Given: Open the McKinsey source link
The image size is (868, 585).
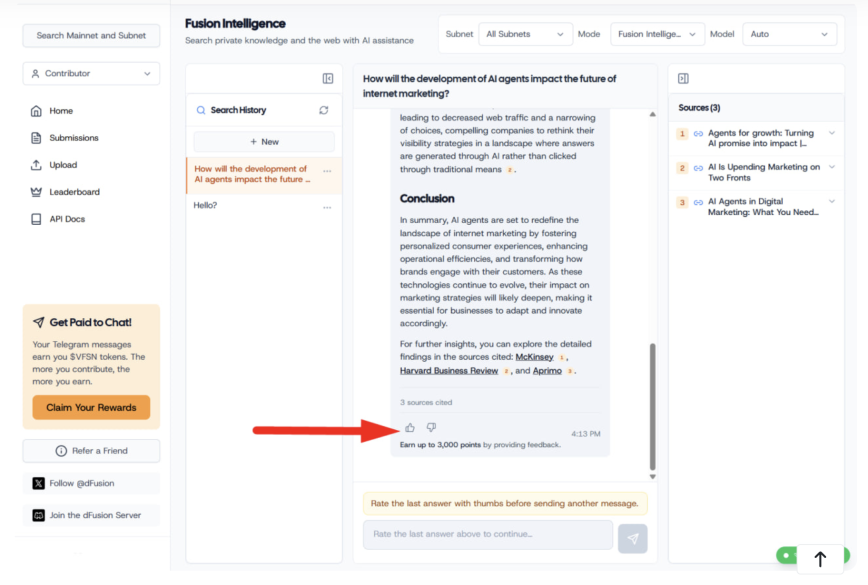Looking at the screenshot, I should click(x=536, y=357).
